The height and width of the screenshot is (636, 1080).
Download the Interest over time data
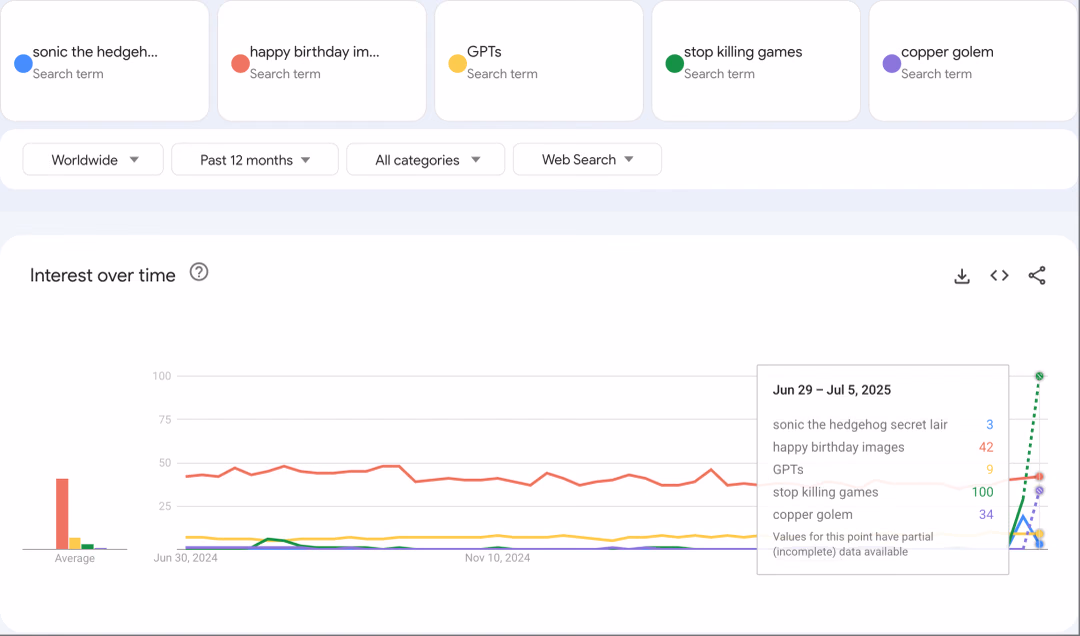coord(962,276)
